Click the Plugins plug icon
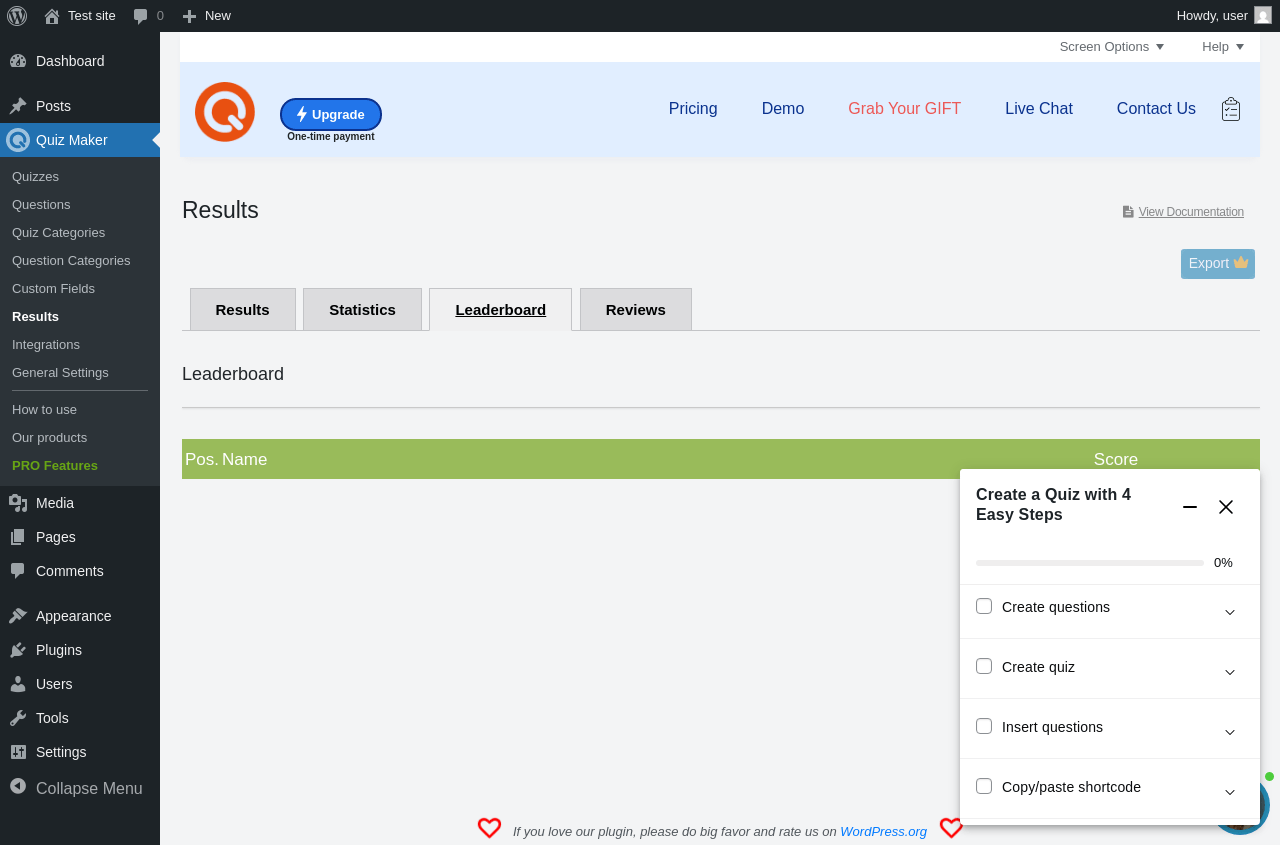Viewport: 1280px width, 845px height. coord(18,650)
